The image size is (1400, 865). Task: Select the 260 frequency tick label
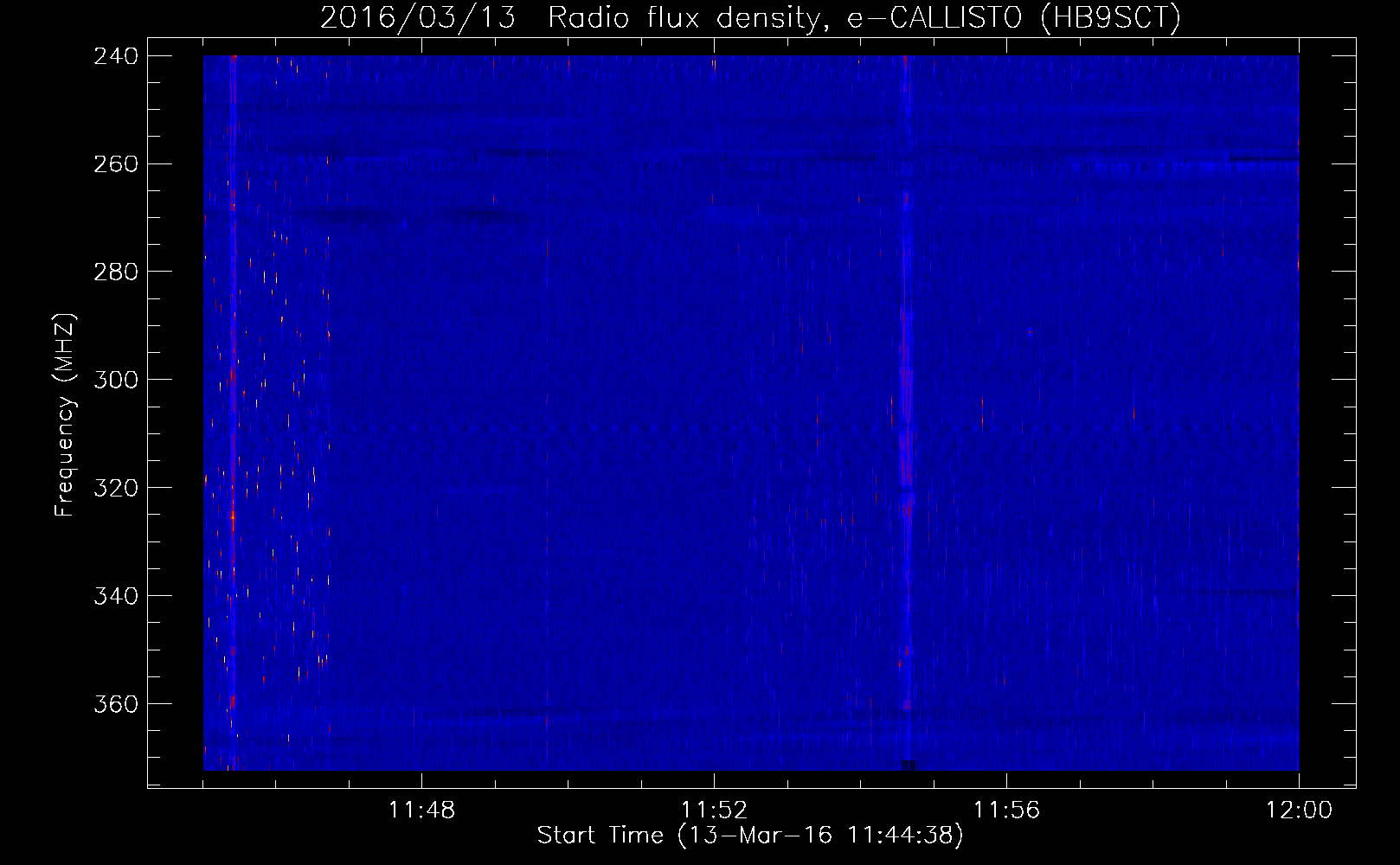[116, 164]
